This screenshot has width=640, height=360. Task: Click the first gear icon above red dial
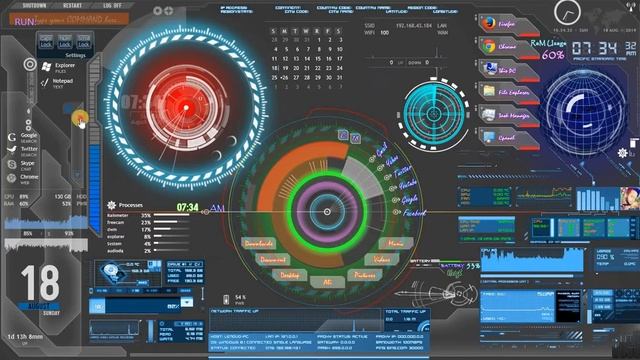(x=158, y=11)
